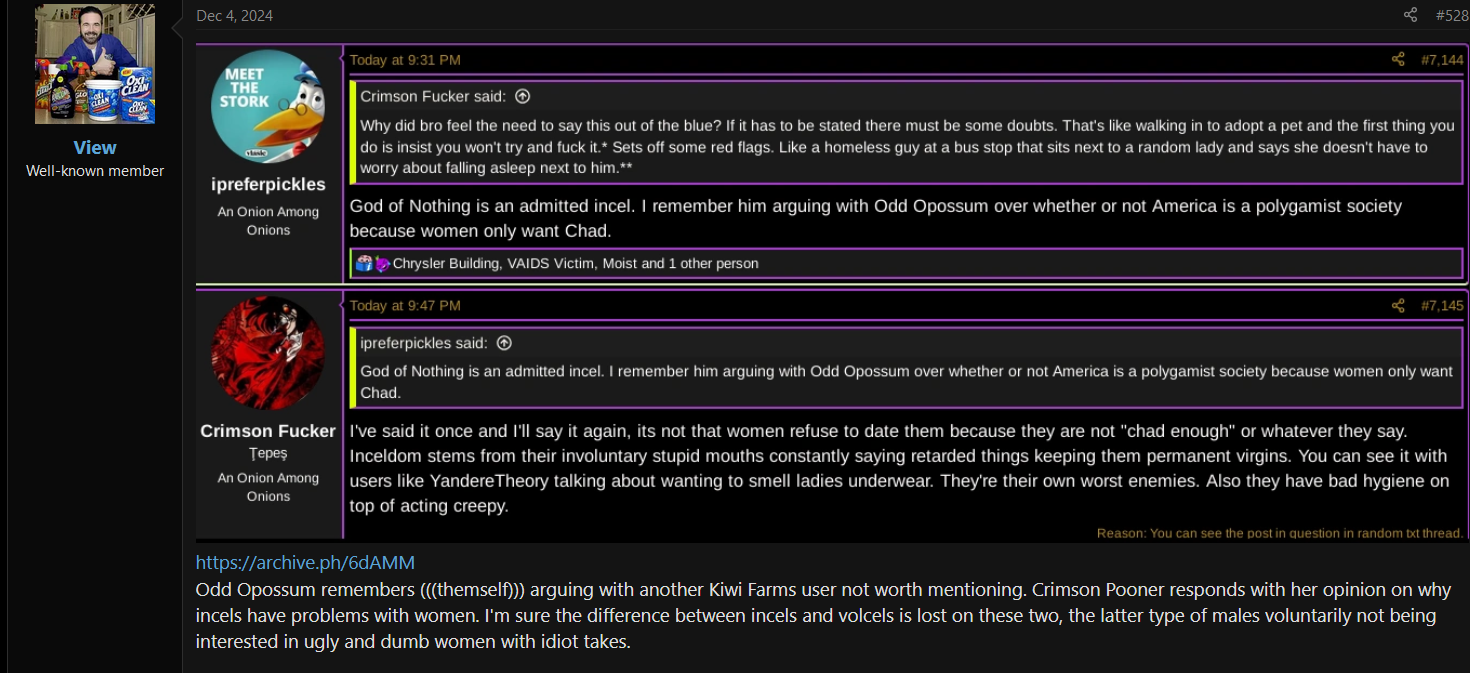
Task: Open the Meet the Stork avatar of ipreferpickles
Action: click(268, 106)
